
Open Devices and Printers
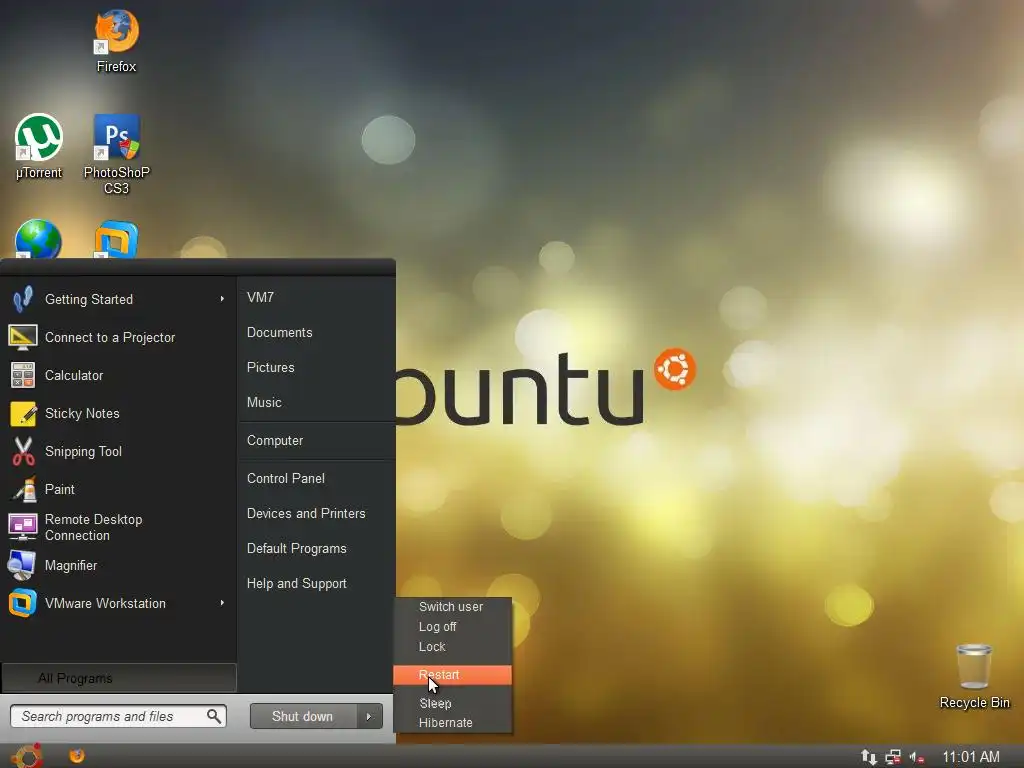pos(306,513)
